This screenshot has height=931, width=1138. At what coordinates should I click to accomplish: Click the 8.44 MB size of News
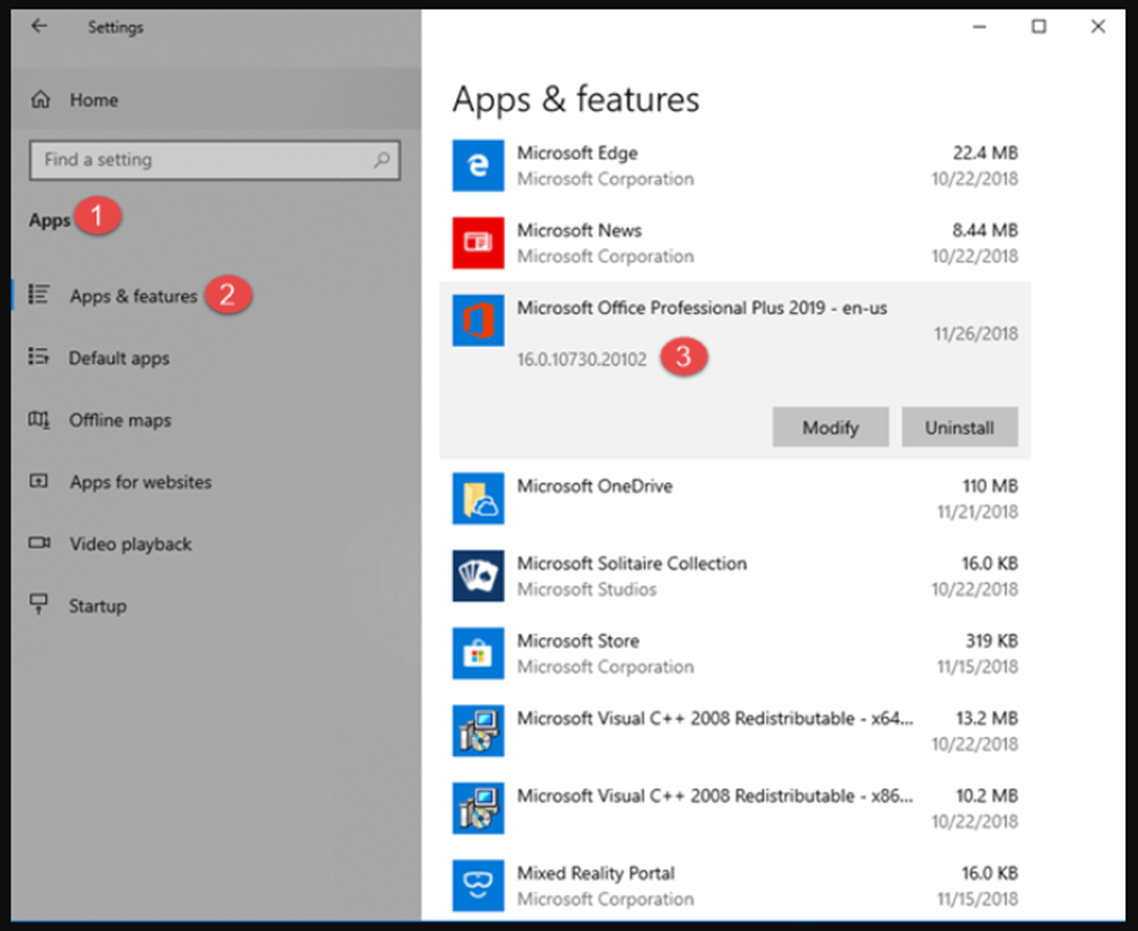pyautogui.click(x=985, y=230)
